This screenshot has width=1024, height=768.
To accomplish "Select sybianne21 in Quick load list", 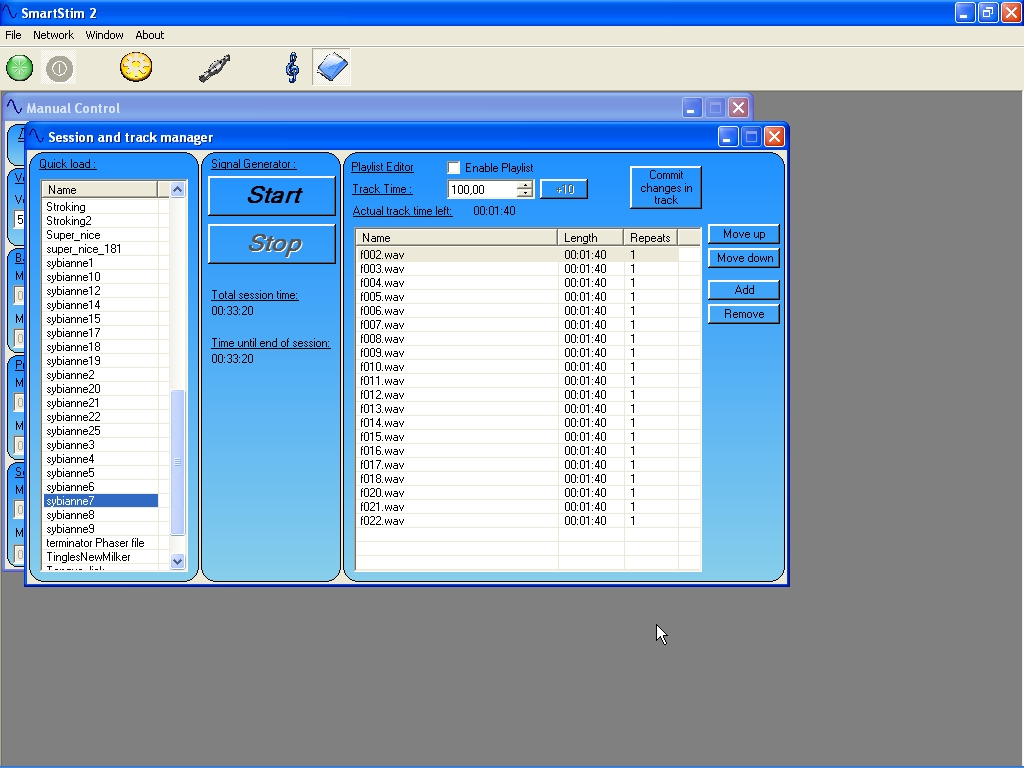I will pos(73,403).
